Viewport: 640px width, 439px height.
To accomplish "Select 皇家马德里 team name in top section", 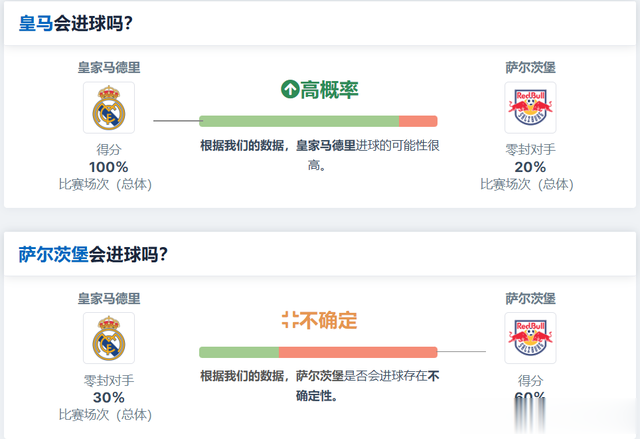I will pyautogui.click(x=109, y=67).
